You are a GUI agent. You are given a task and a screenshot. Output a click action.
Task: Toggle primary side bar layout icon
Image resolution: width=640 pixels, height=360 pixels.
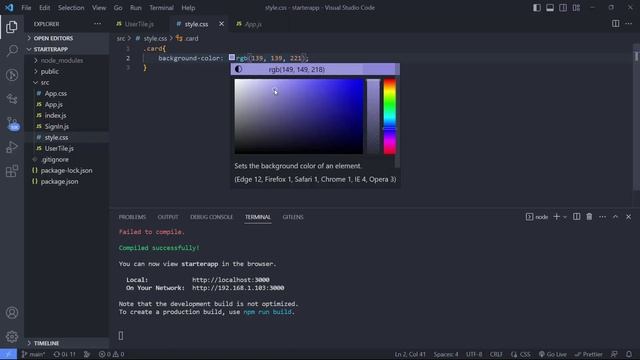(x=537, y=8)
